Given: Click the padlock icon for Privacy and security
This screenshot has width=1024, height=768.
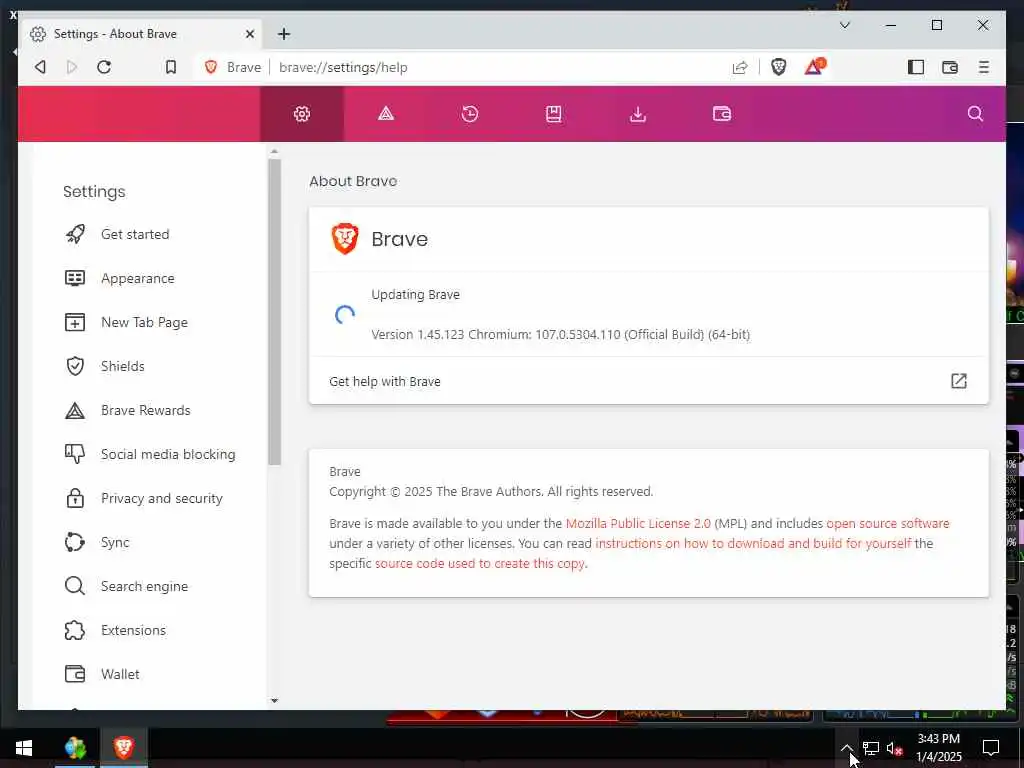Looking at the screenshot, I should (75, 498).
